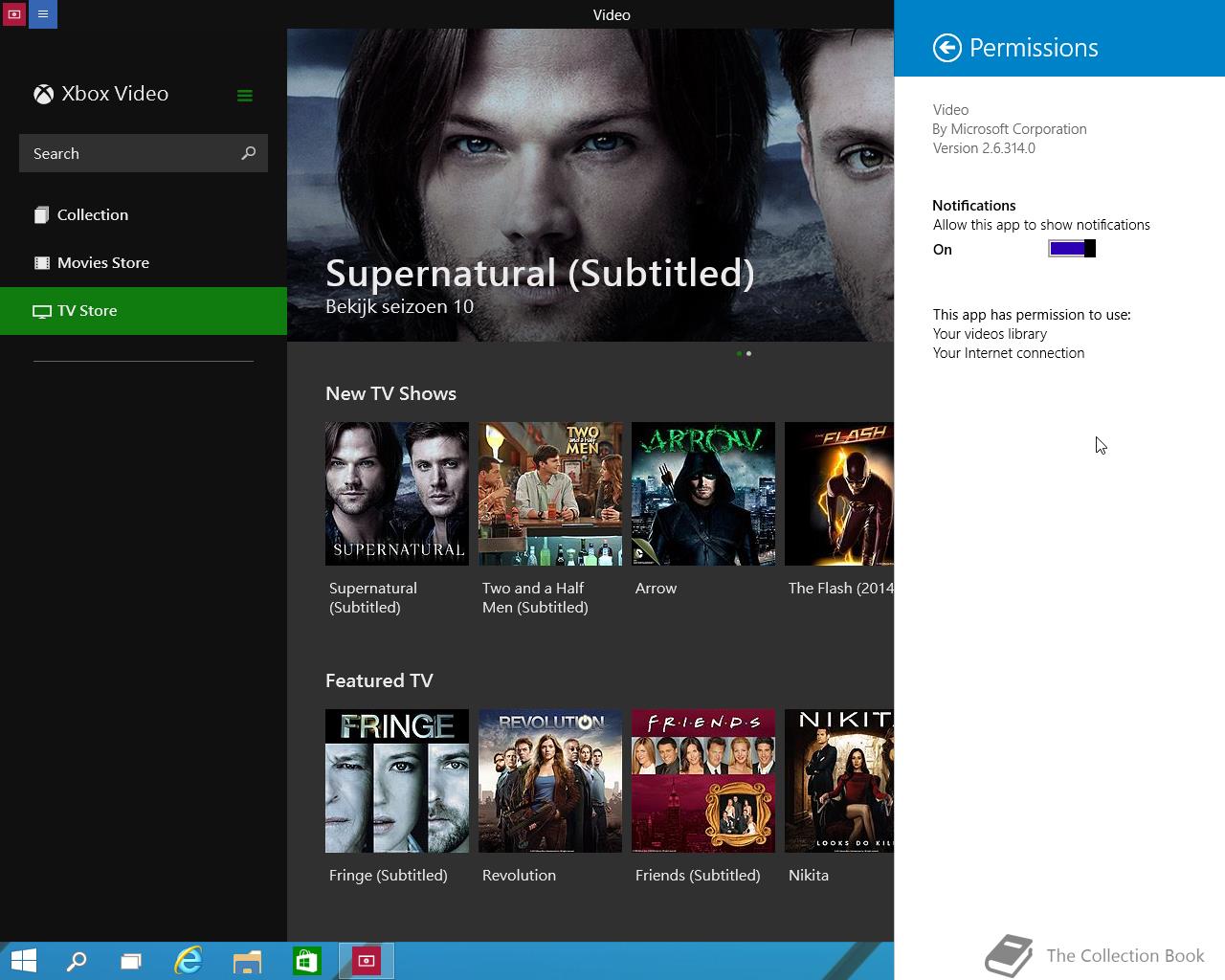Open the Collection section
The width and height of the screenshot is (1225, 980).
click(x=144, y=214)
